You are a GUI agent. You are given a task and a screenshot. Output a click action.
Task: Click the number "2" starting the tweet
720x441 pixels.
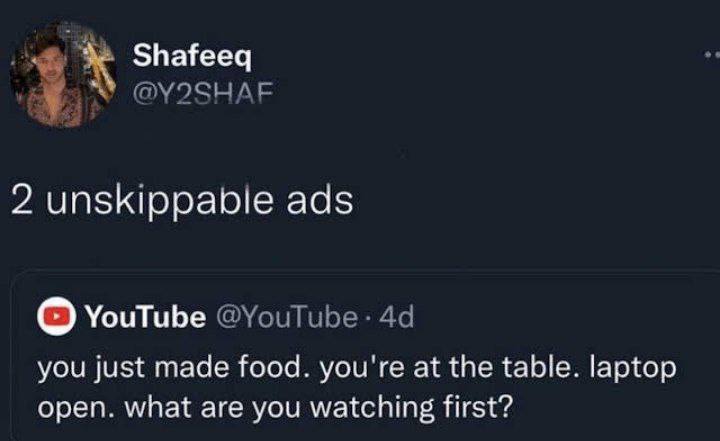pyautogui.click(x=21, y=200)
